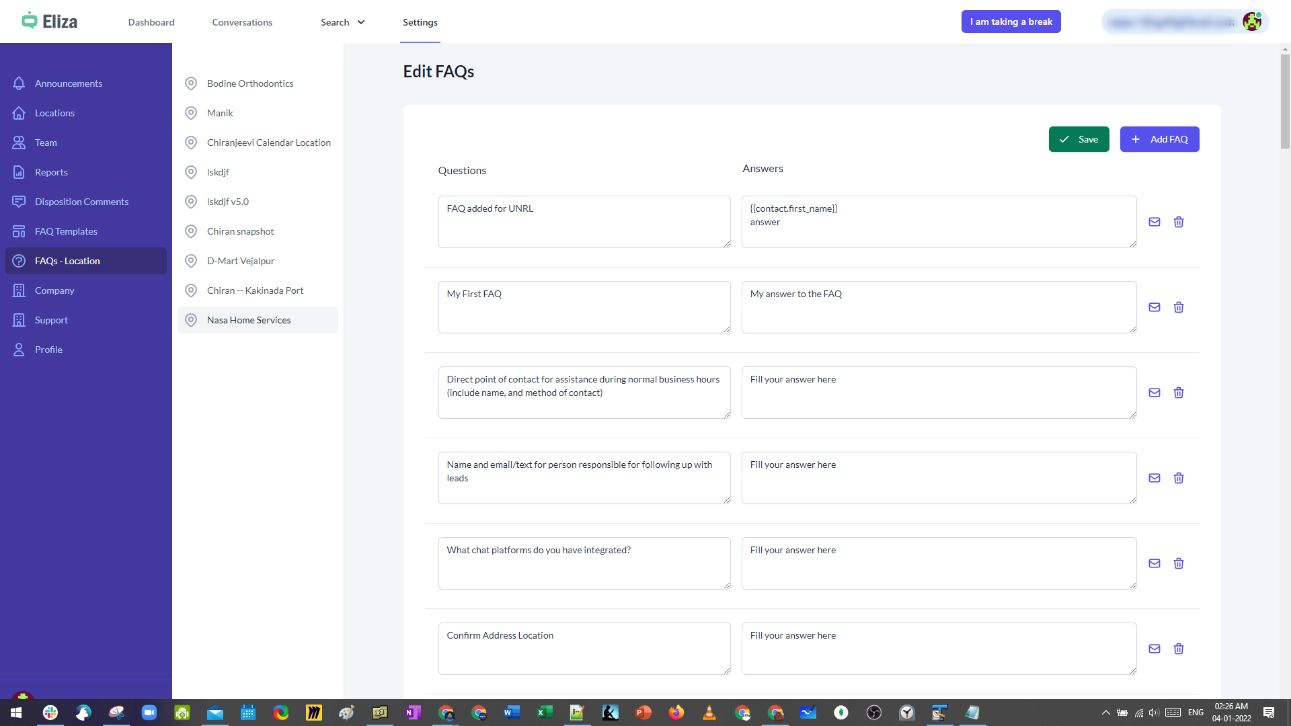This screenshot has height=726, width=1291.
Task: Click into the 'My answer to the FAQ' field
Action: [938, 307]
